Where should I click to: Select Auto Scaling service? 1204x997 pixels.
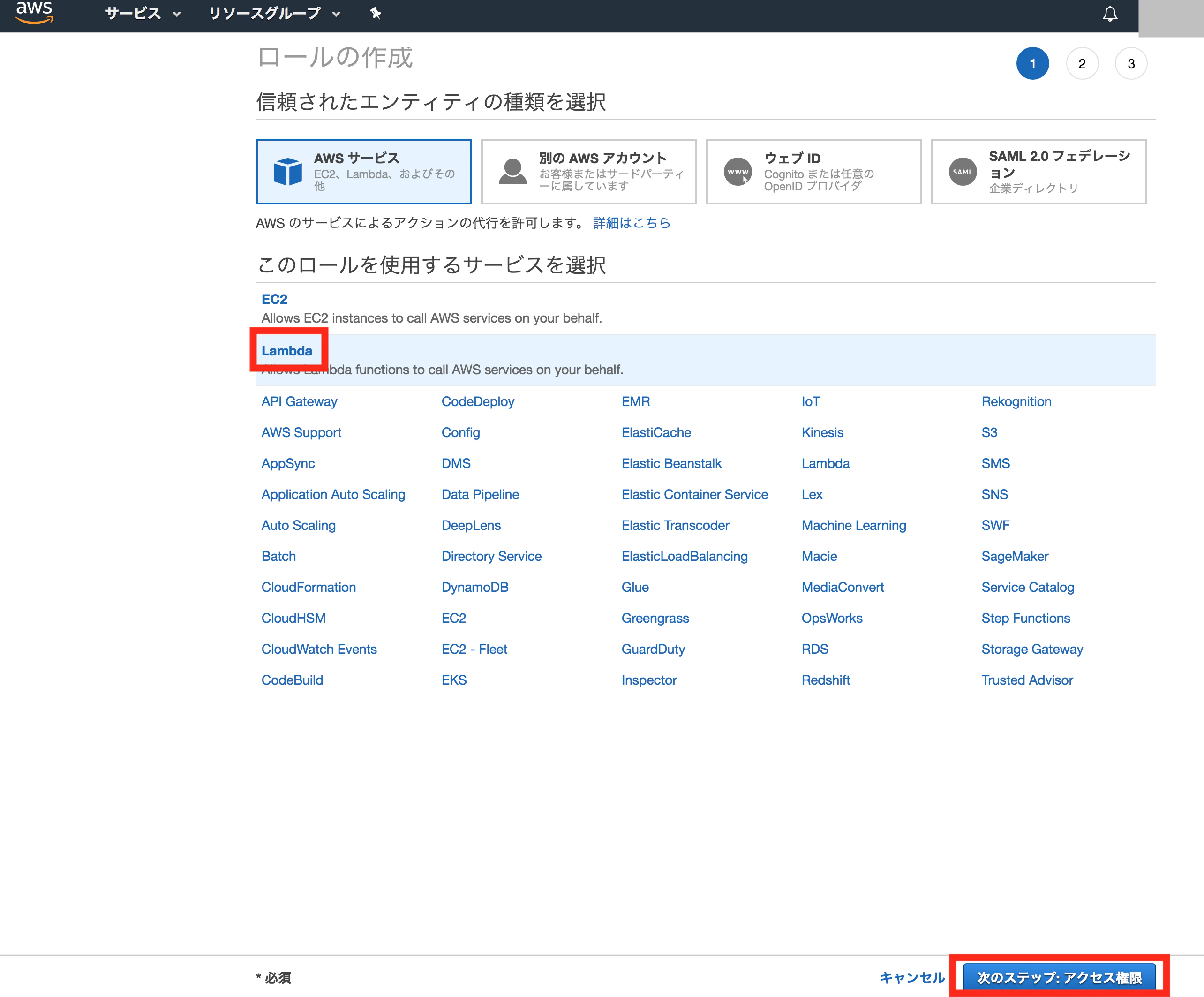click(x=298, y=525)
